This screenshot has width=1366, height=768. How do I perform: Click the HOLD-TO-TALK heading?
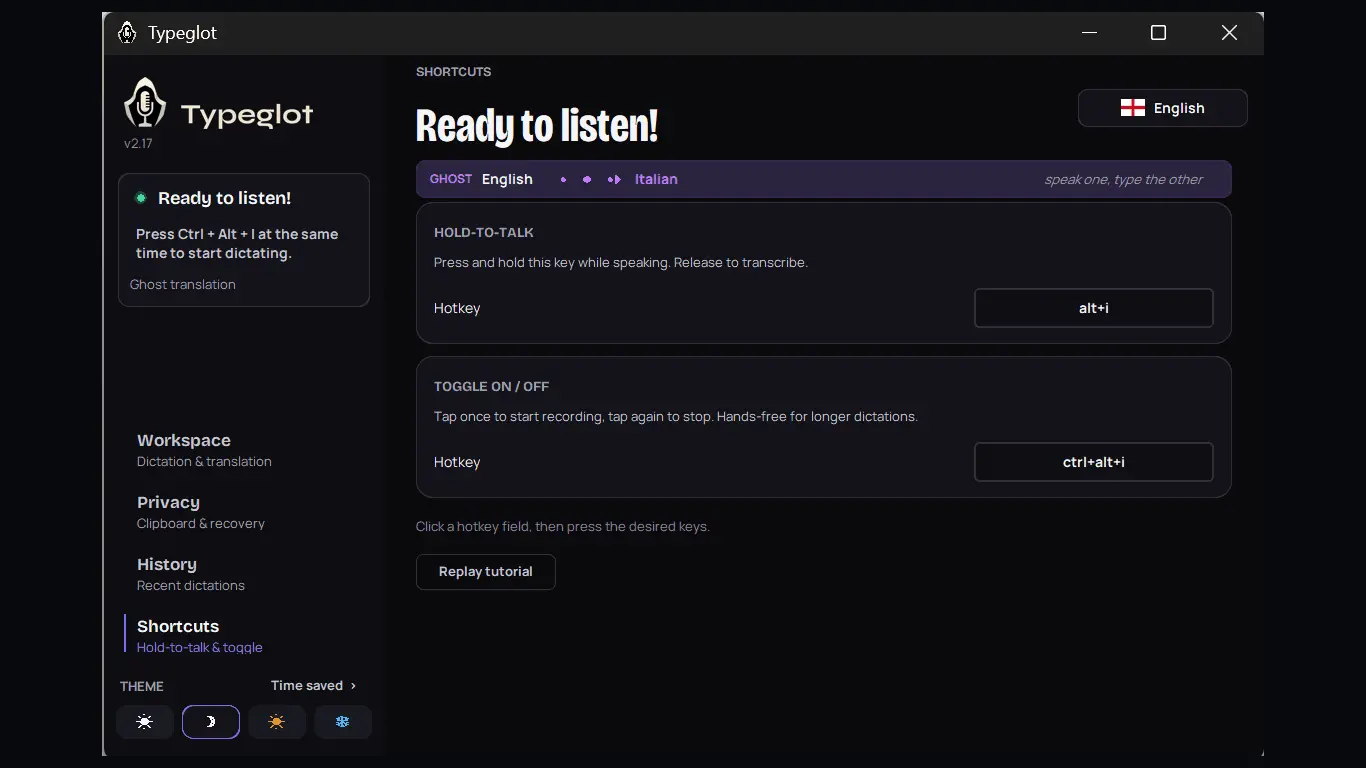[x=484, y=233]
